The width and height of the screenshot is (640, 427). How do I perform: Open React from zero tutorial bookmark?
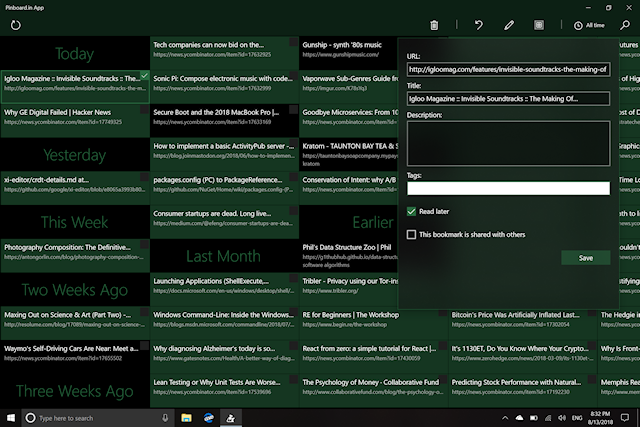click(373, 357)
